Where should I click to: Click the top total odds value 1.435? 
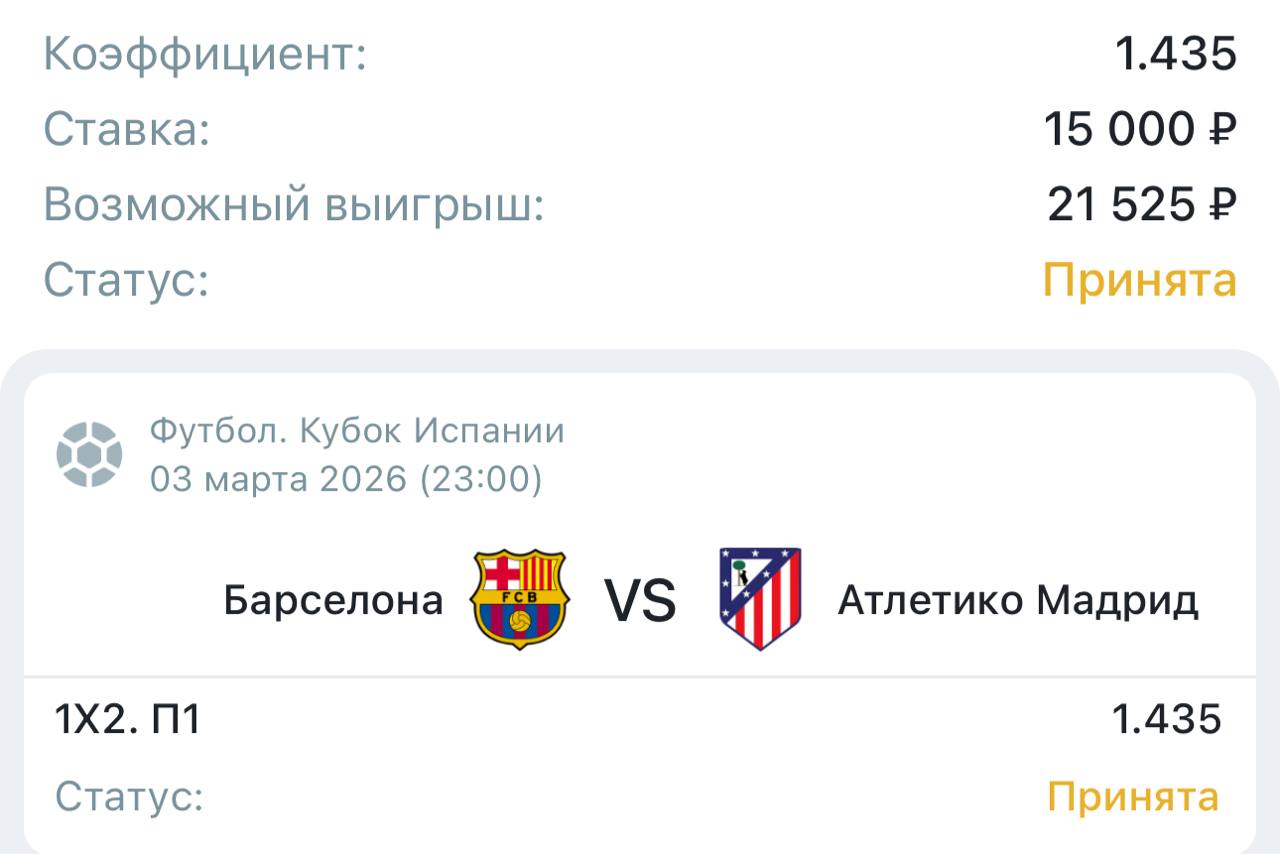tap(1176, 54)
